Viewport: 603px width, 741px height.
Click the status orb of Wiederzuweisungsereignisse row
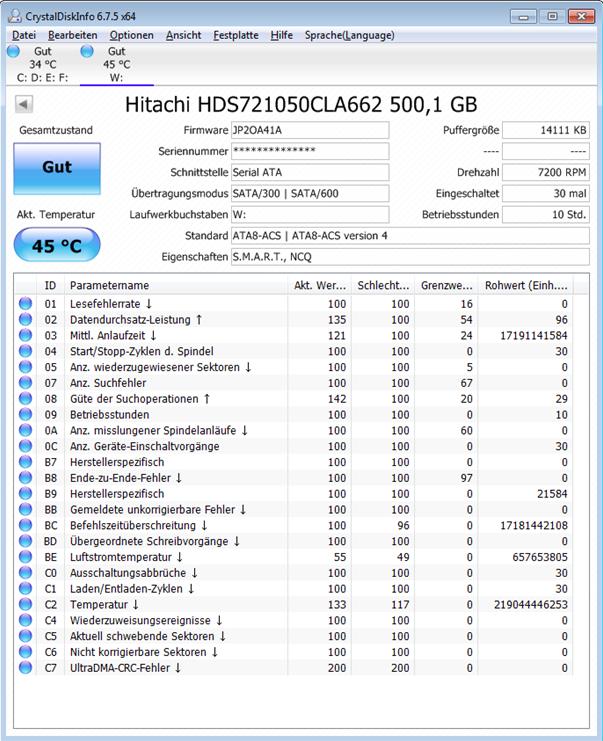click(x=26, y=620)
